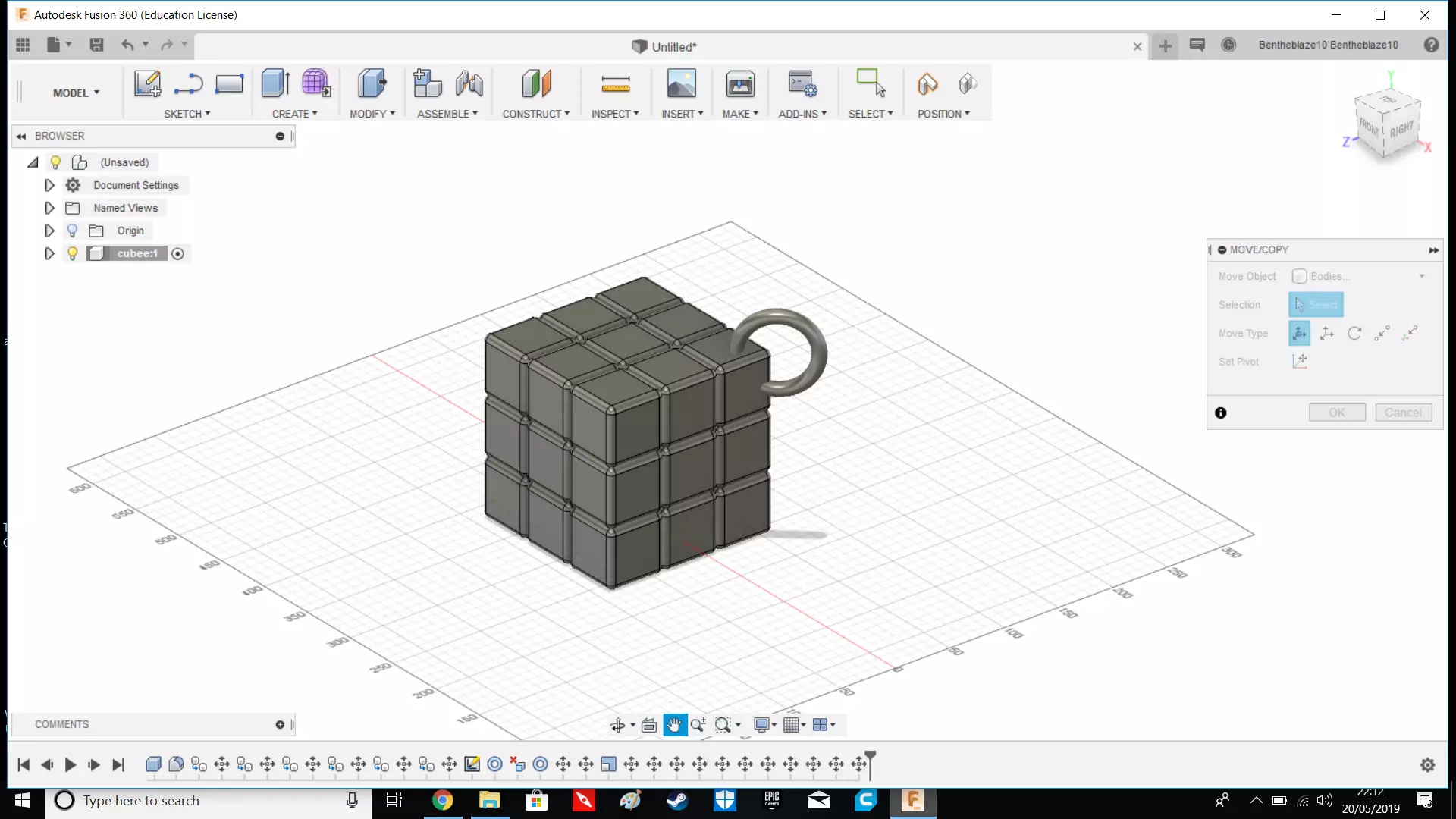Viewport: 1456px width, 819px height.
Task: Open timeline settings gear icon
Action: [x=1427, y=764]
